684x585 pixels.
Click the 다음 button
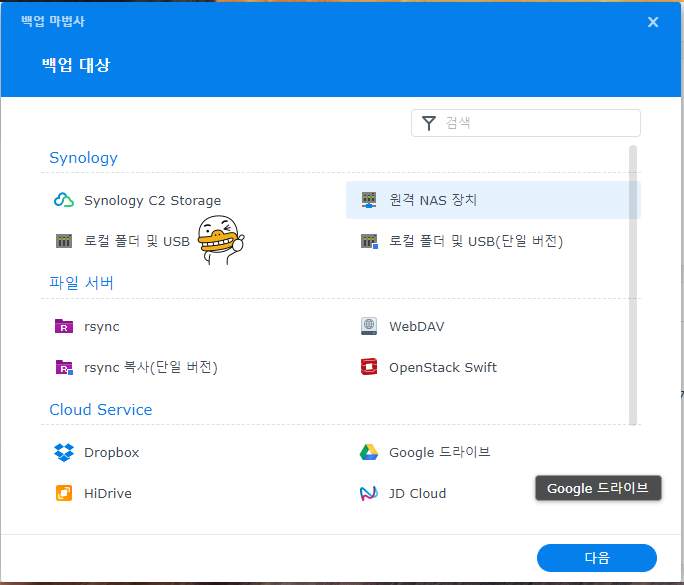click(x=596, y=558)
